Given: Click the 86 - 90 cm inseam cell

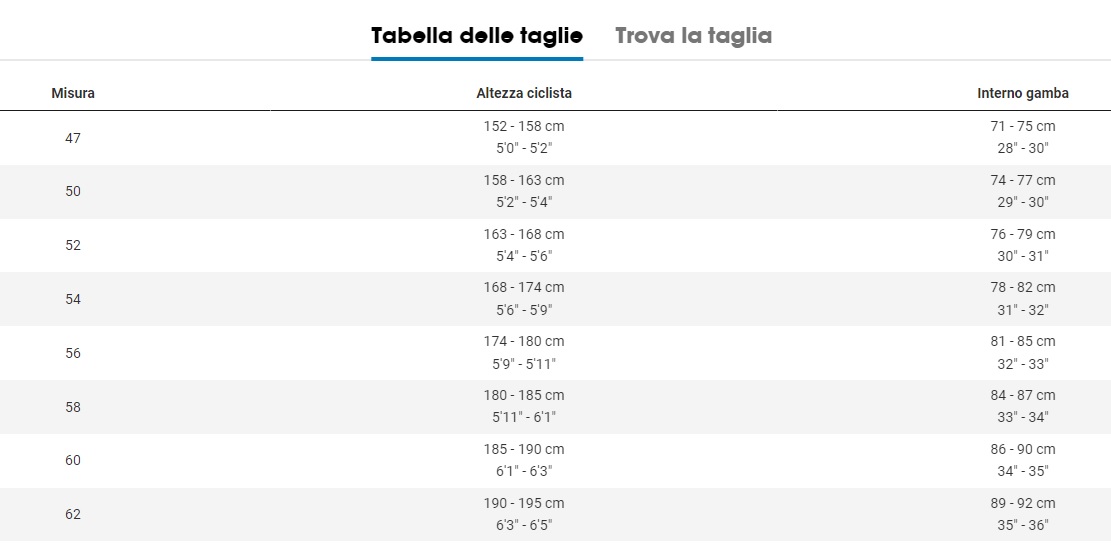Looking at the screenshot, I should tap(1022, 449).
